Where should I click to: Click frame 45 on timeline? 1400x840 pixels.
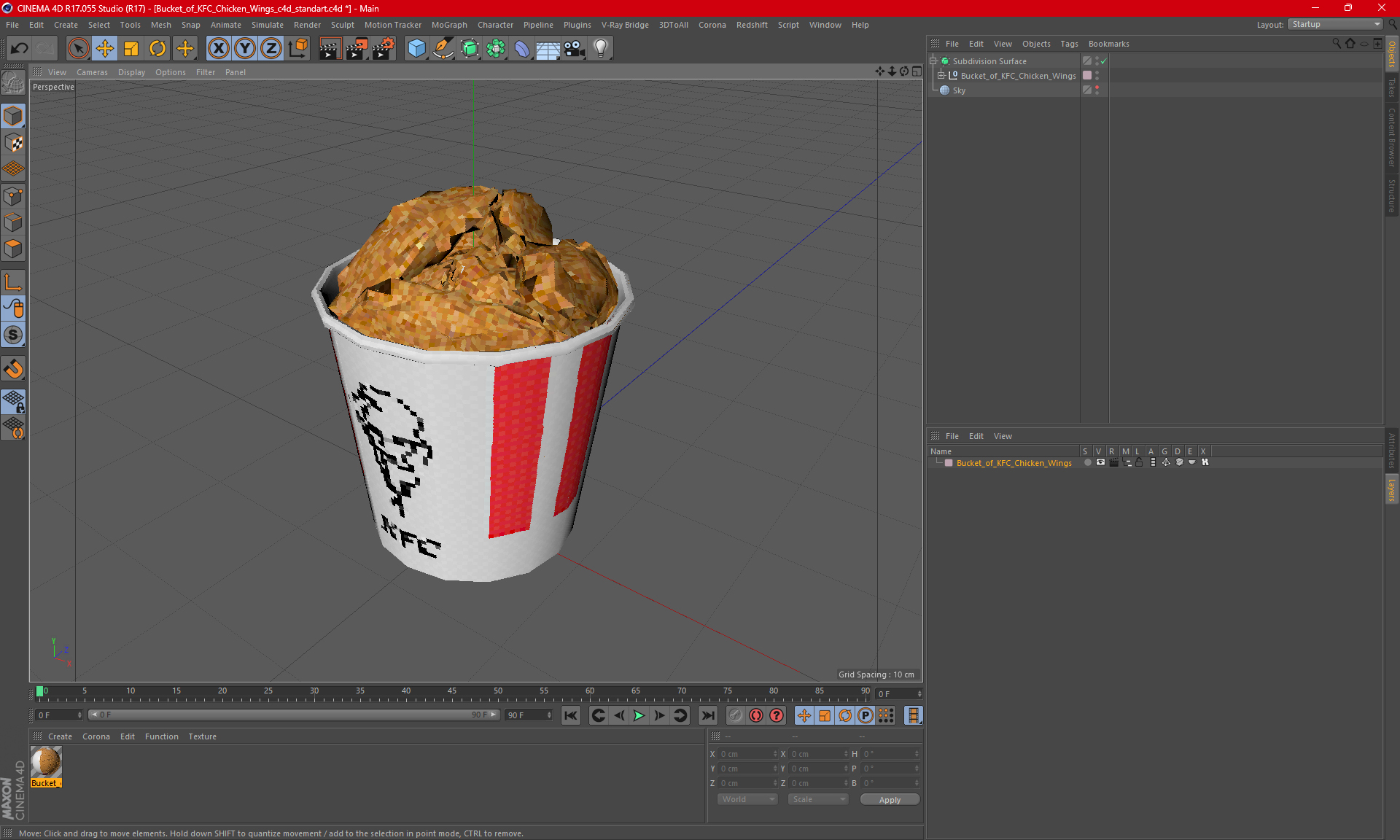pos(452,692)
